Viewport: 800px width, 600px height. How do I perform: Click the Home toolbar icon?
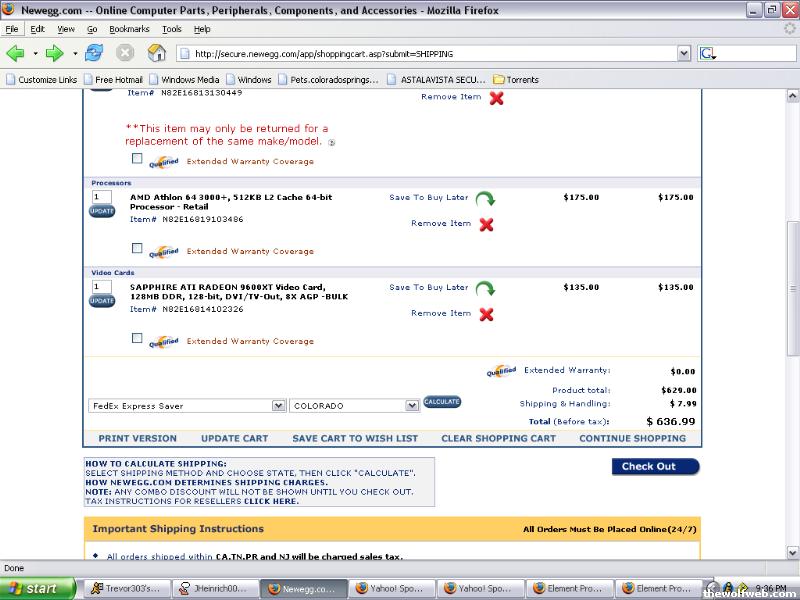[156, 52]
